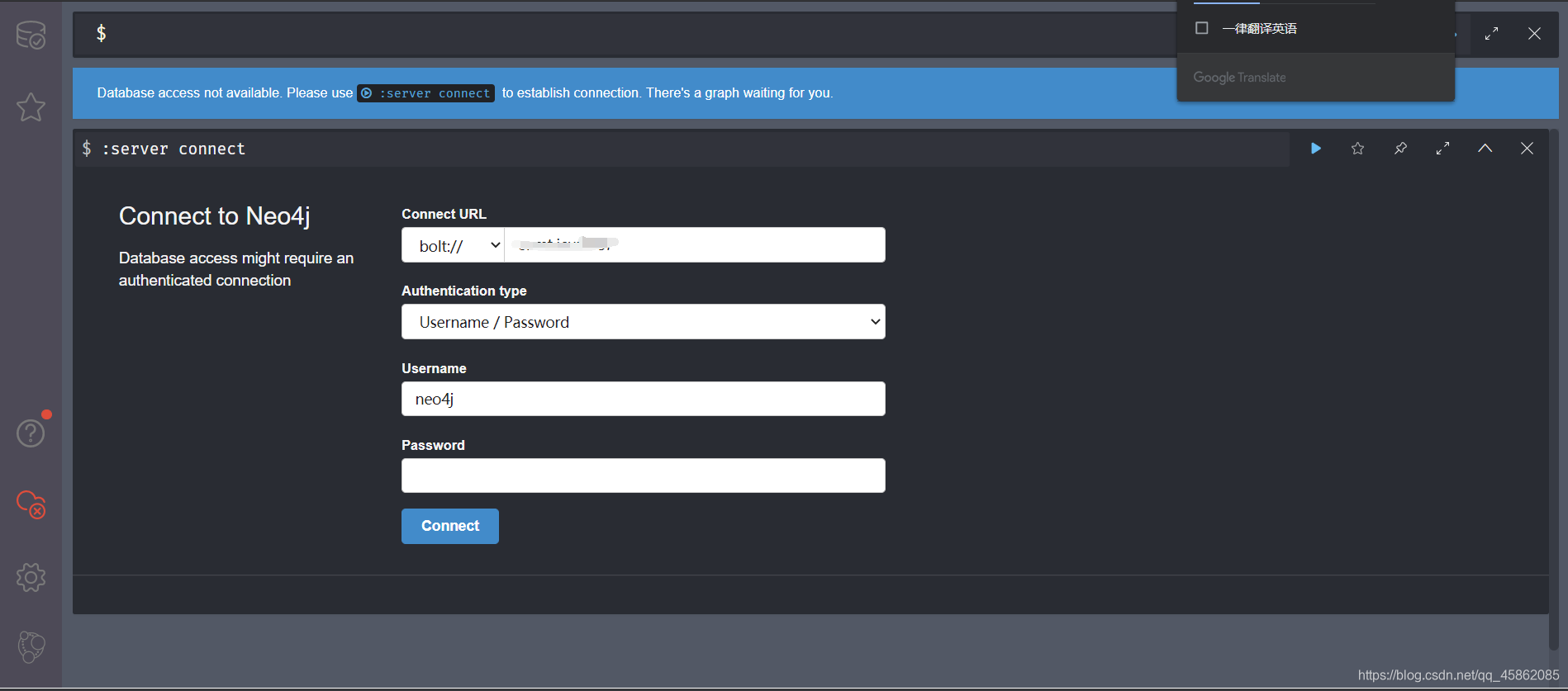Close the :server connect frame
Screen dimensions: 1568x691
coord(1527,149)
